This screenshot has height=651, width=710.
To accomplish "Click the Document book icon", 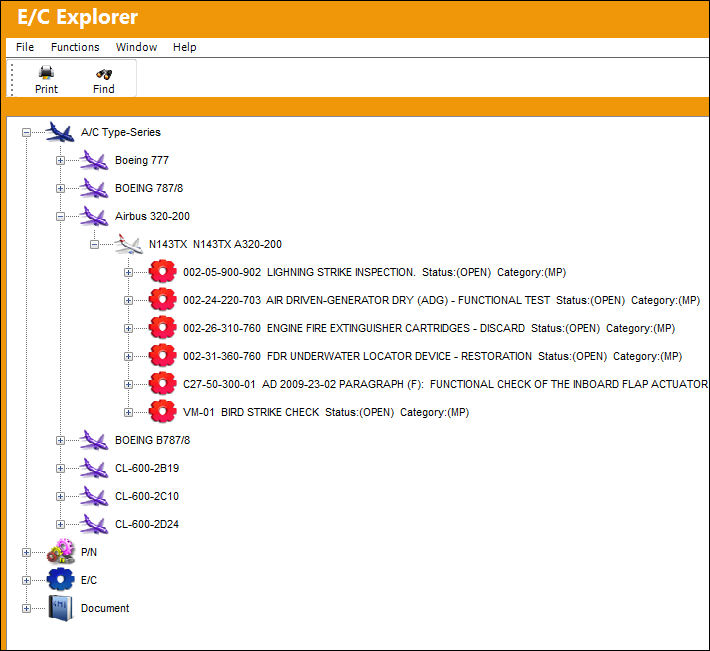I will point(60,608).
